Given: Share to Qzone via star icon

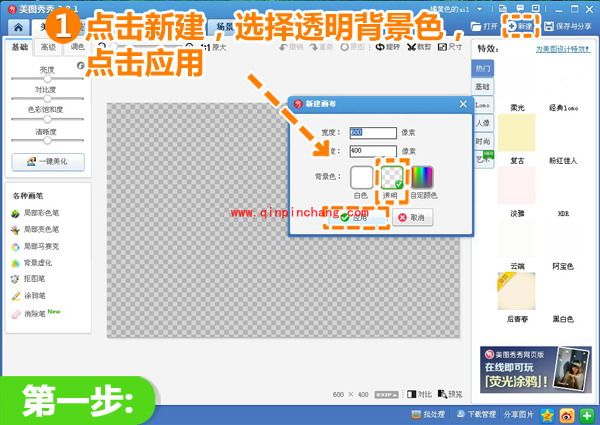Looking at the screenshot, I should [x=547, y=415].
